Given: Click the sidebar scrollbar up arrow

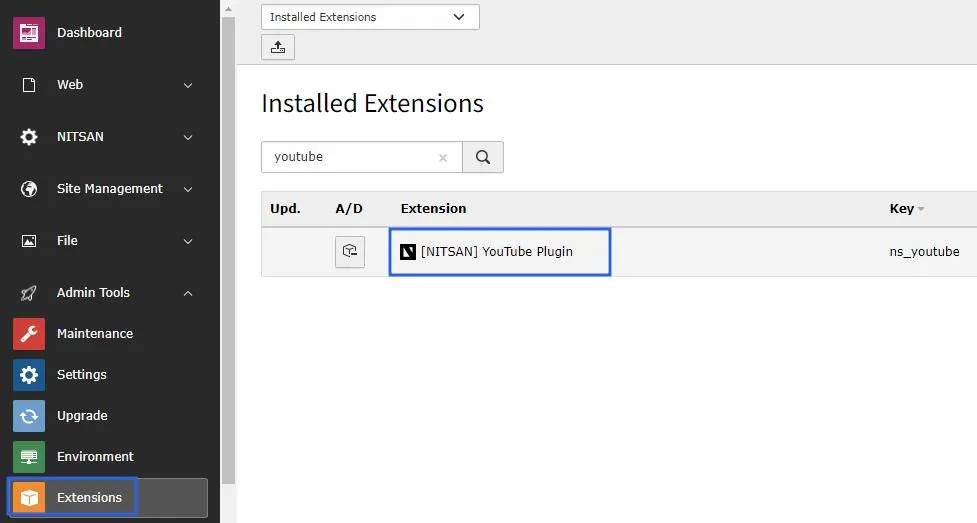Looking at the screenshot, I should pyautogui.click(x=228, y=9).
